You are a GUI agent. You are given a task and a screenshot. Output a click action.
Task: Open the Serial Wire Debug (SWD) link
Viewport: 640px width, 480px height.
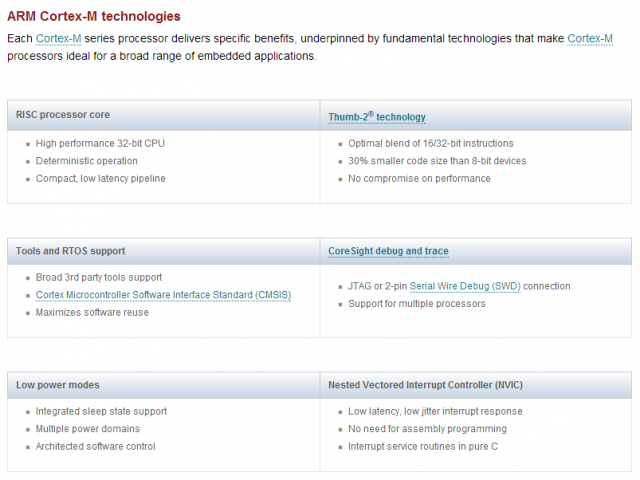pyautogui.click(x=465, y=286)
